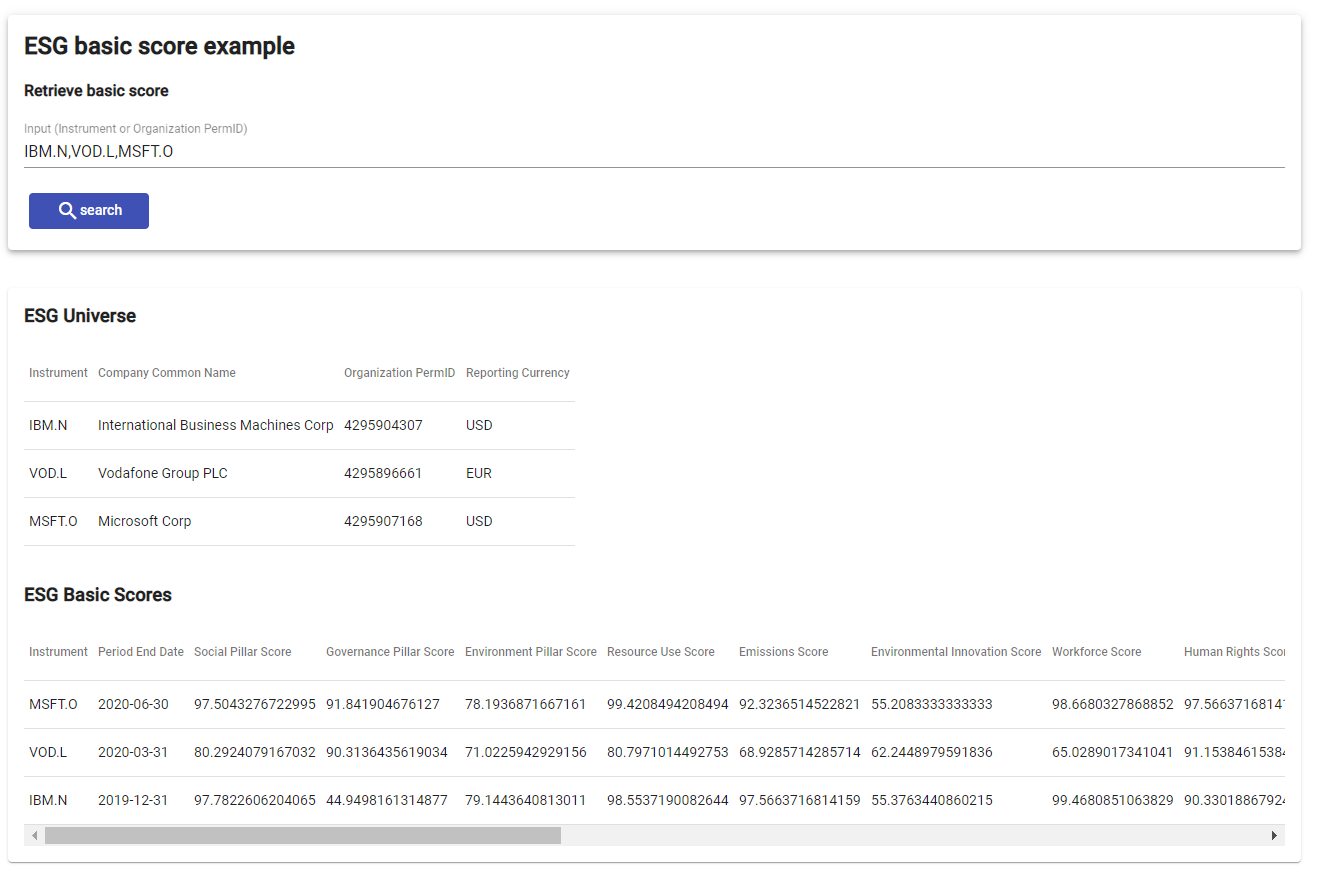Select Environment Pillar Score column header
This screenshot has width=1317, height=872.
(531, 652)
